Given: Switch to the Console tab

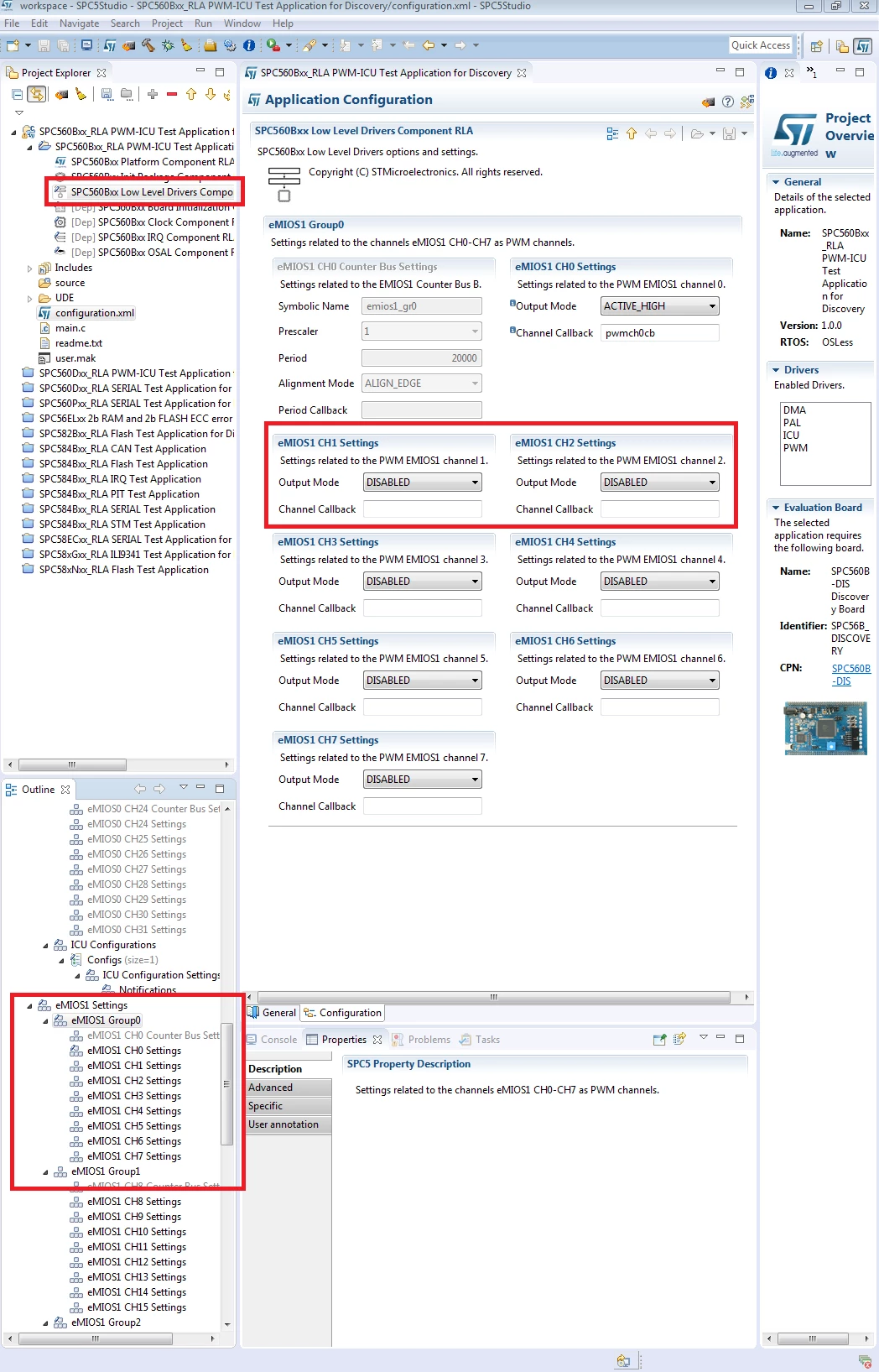Looking at the screenshot, I should pos(272,1040).
